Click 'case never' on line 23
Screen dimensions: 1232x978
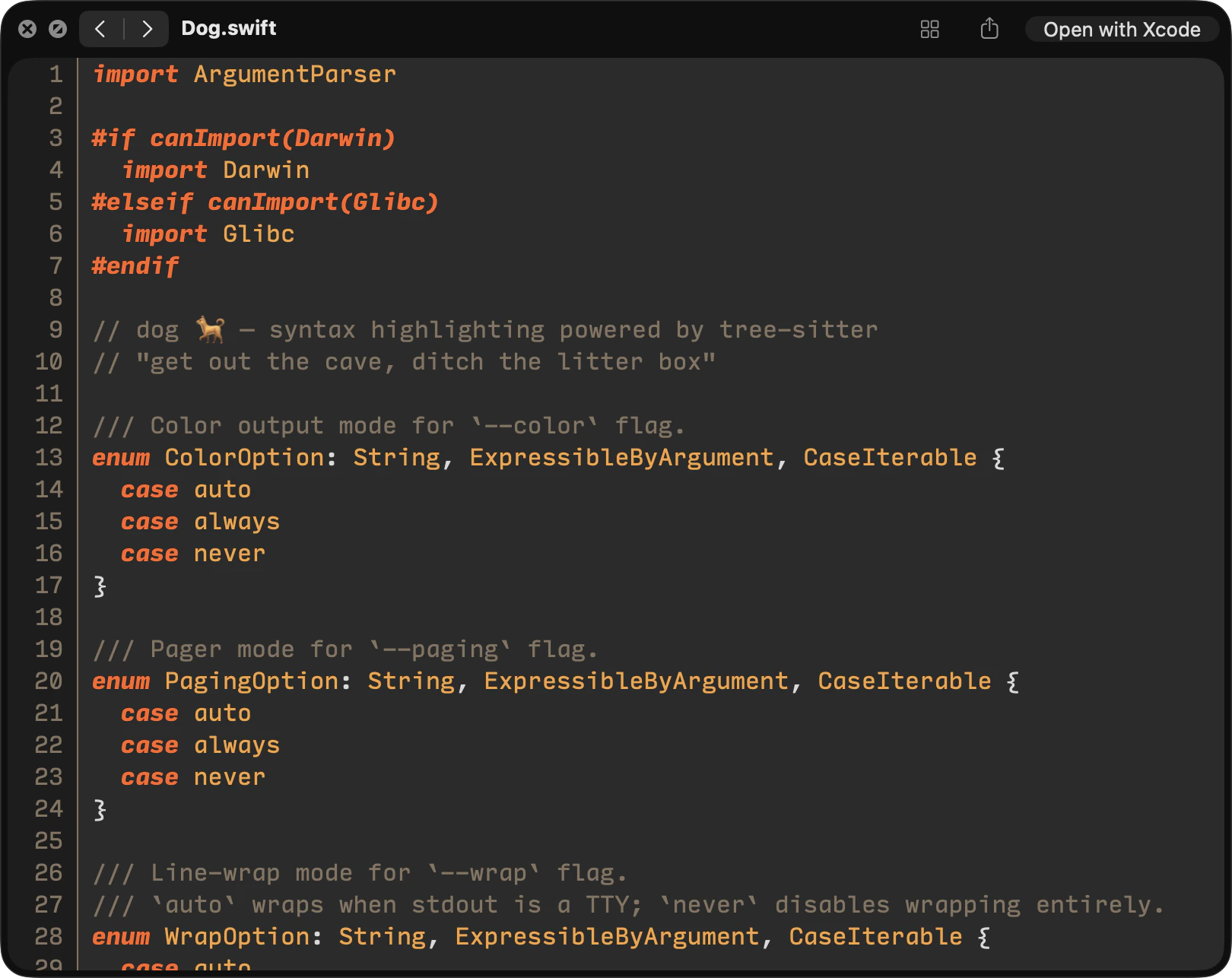194,776
